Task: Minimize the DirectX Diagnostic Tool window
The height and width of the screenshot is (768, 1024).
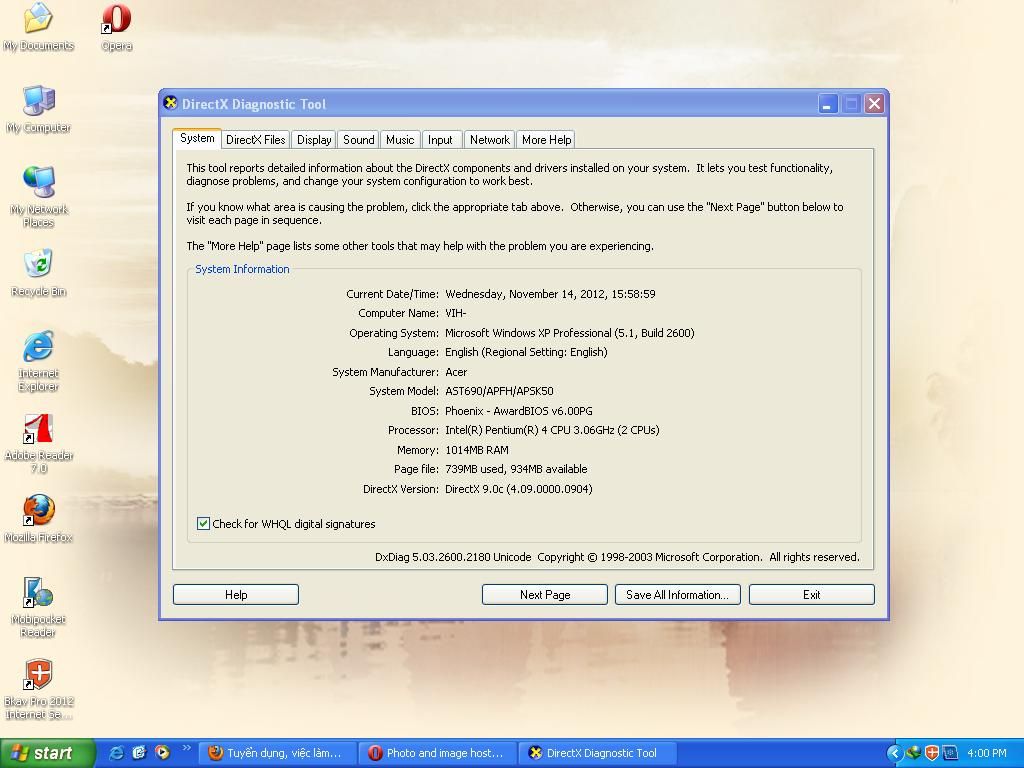Action: pos(827,104)
